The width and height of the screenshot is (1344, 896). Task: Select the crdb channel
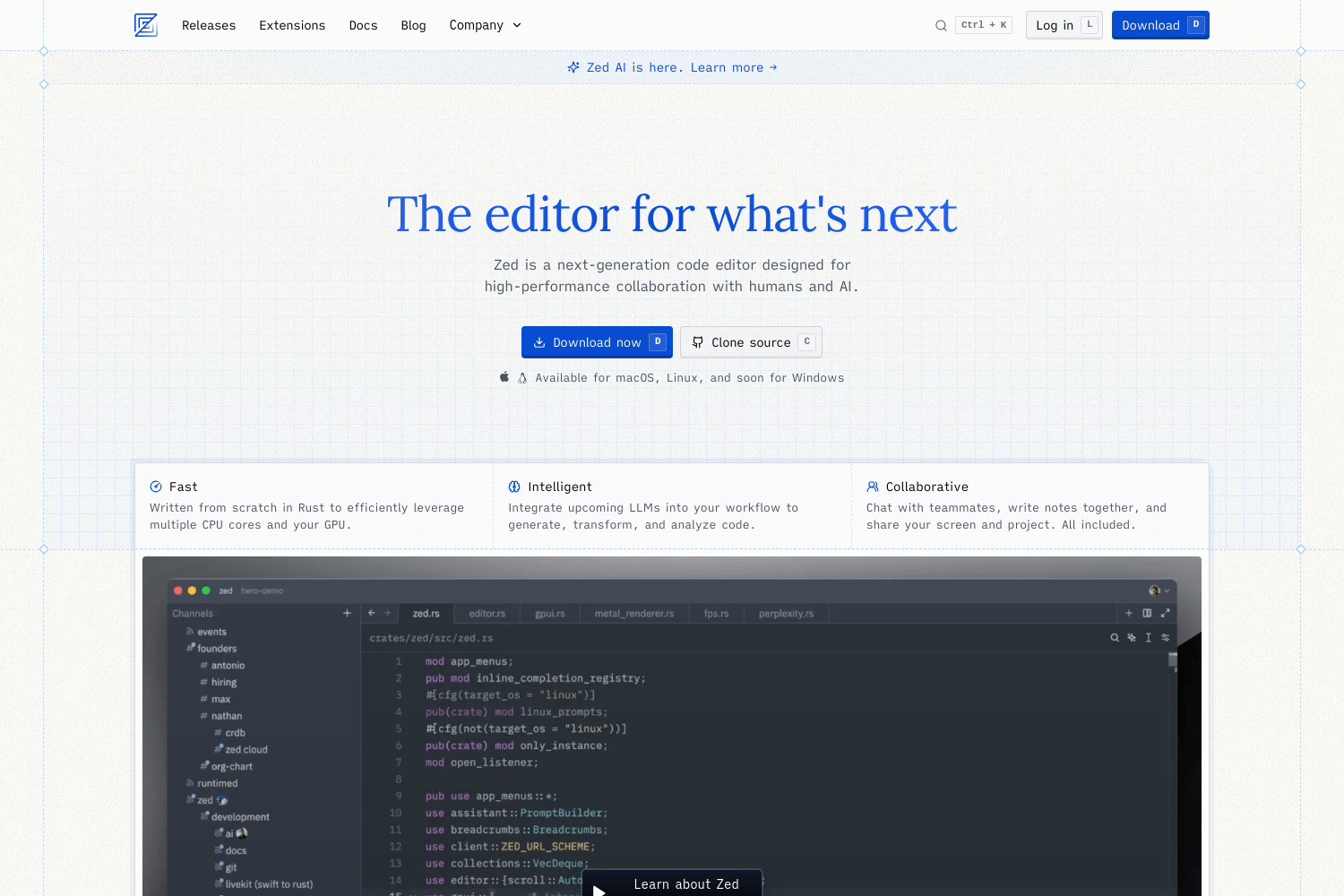235,733
